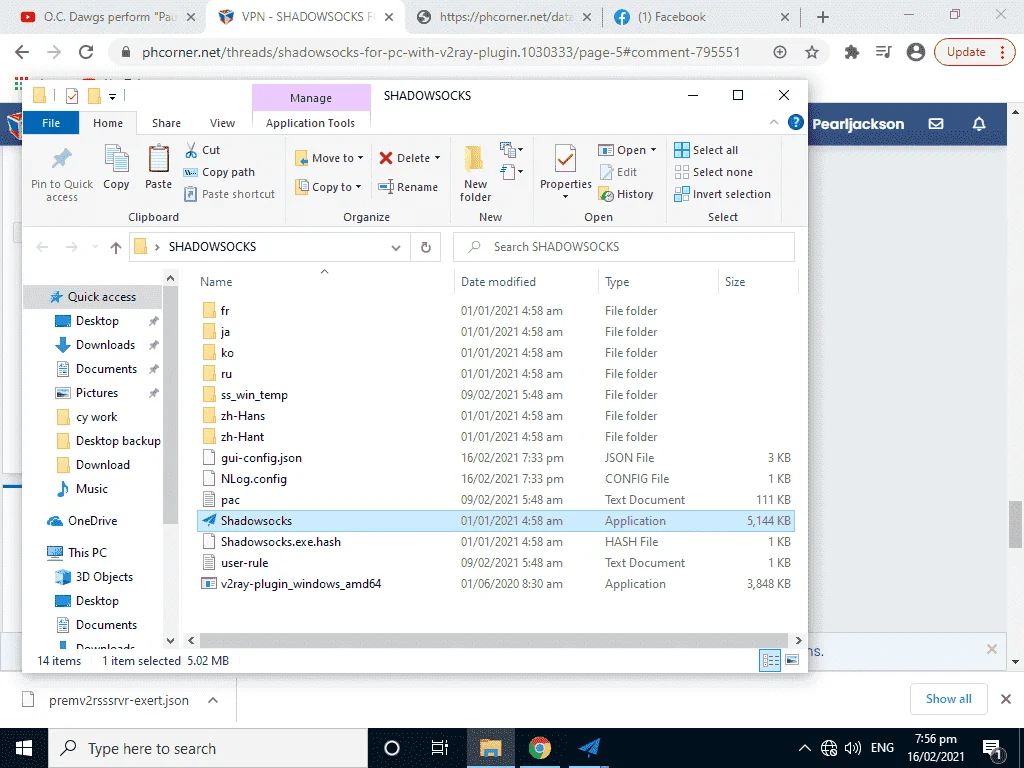
Task: Show hidden system tray icons
Action: (x=805, y=748)
